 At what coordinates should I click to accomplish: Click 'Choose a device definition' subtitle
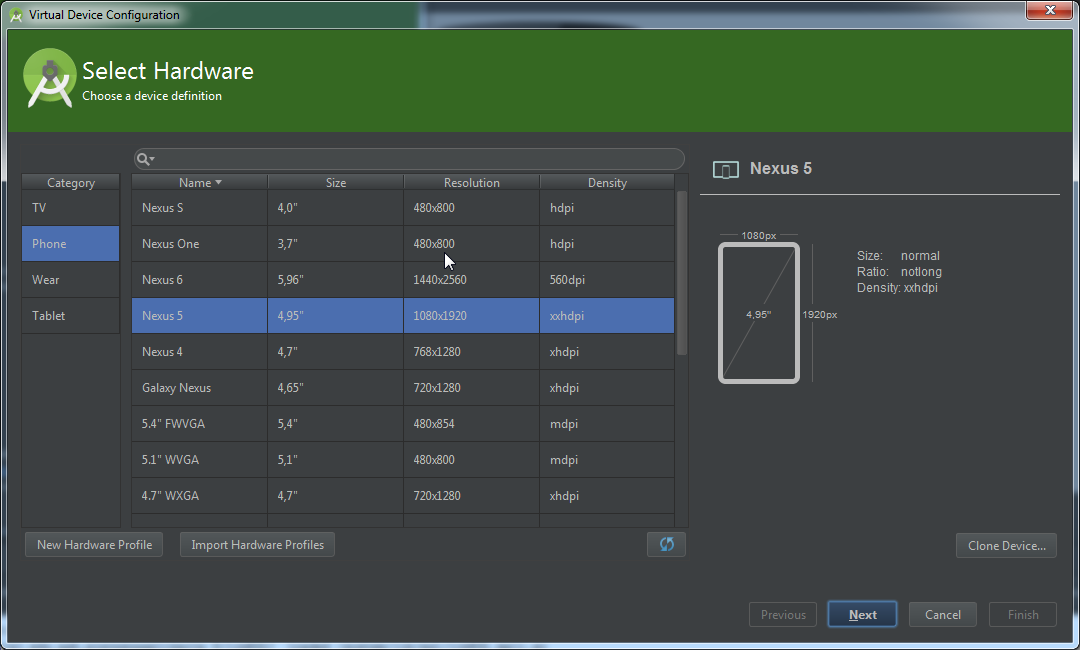click(152, 96)
